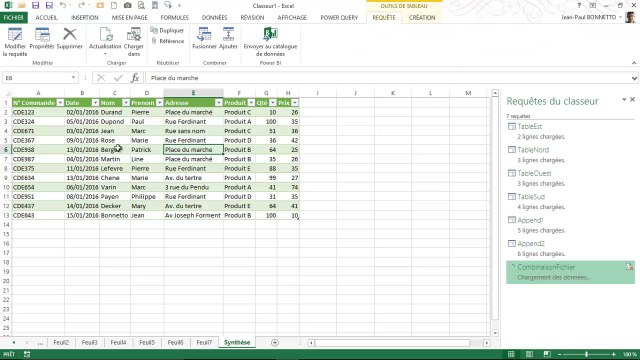This screenshot has width=640, height=360.
Task: Click undo icon in quick access toolbar
Action: click(x=62, y=5)
